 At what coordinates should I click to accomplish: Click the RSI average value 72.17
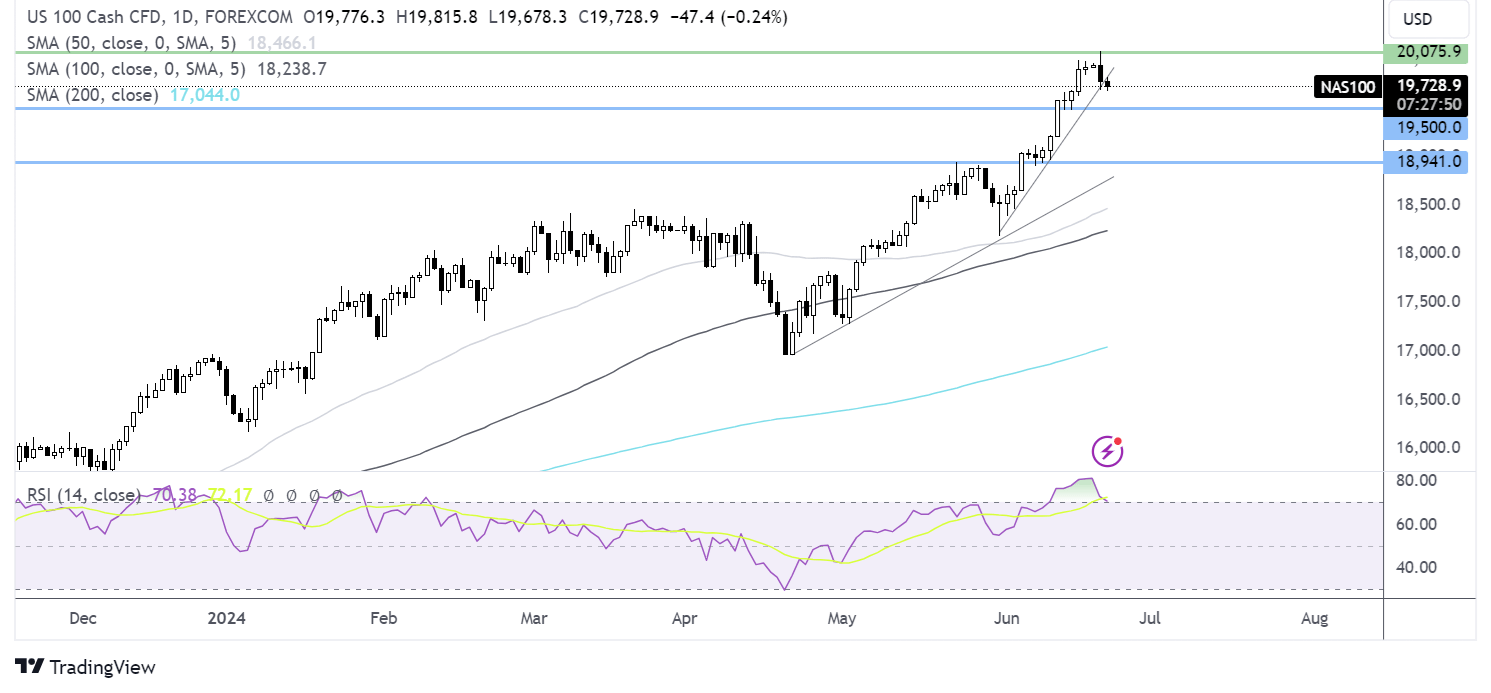229,494
